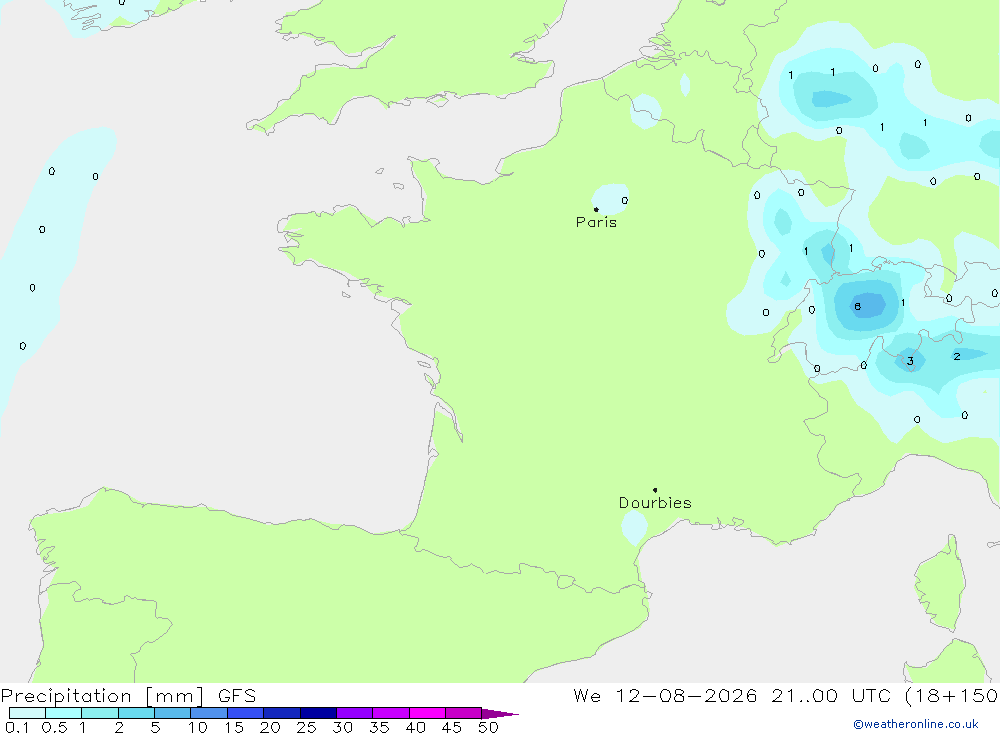
Task: Click the purple arrow above 50 mm
Action: tap(500, 714)
